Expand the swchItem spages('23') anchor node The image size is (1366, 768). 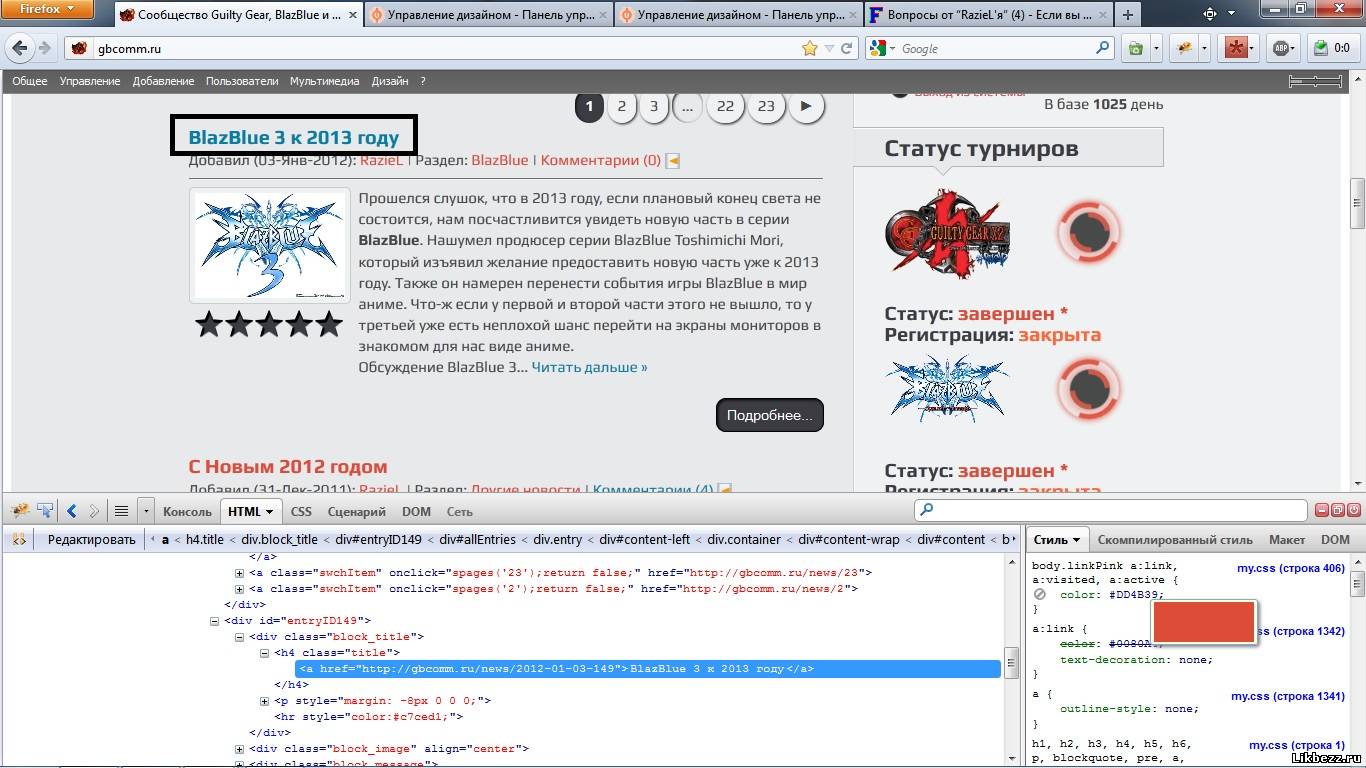[x=240, y=573]
